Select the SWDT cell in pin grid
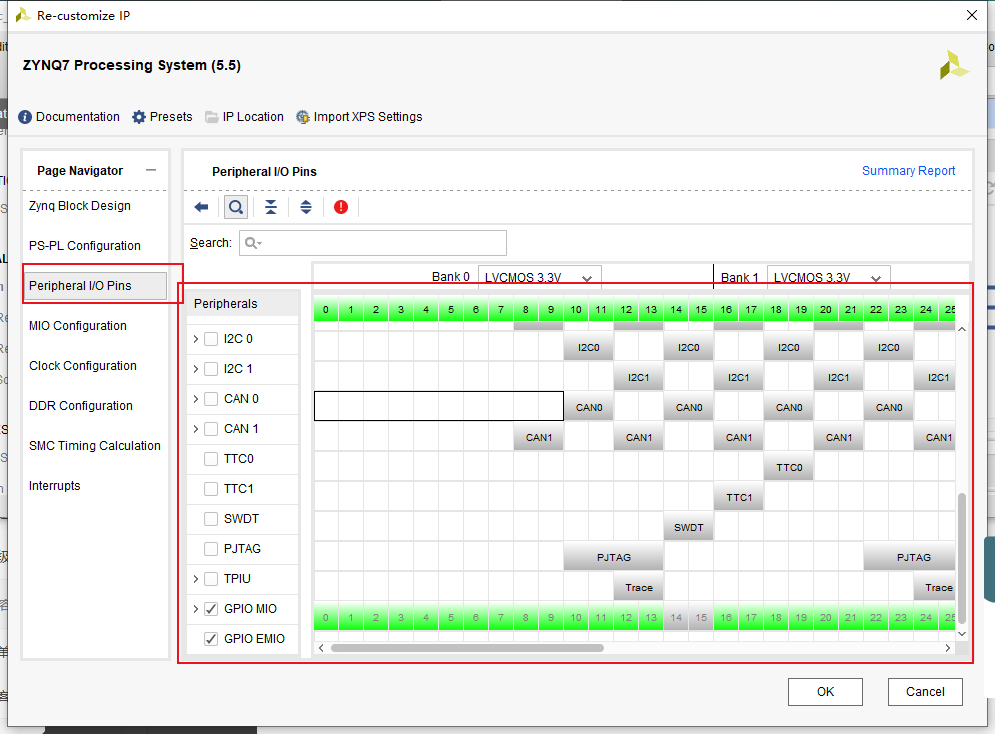The width and height of the screenshot is (995, 734). coord(689,528)
